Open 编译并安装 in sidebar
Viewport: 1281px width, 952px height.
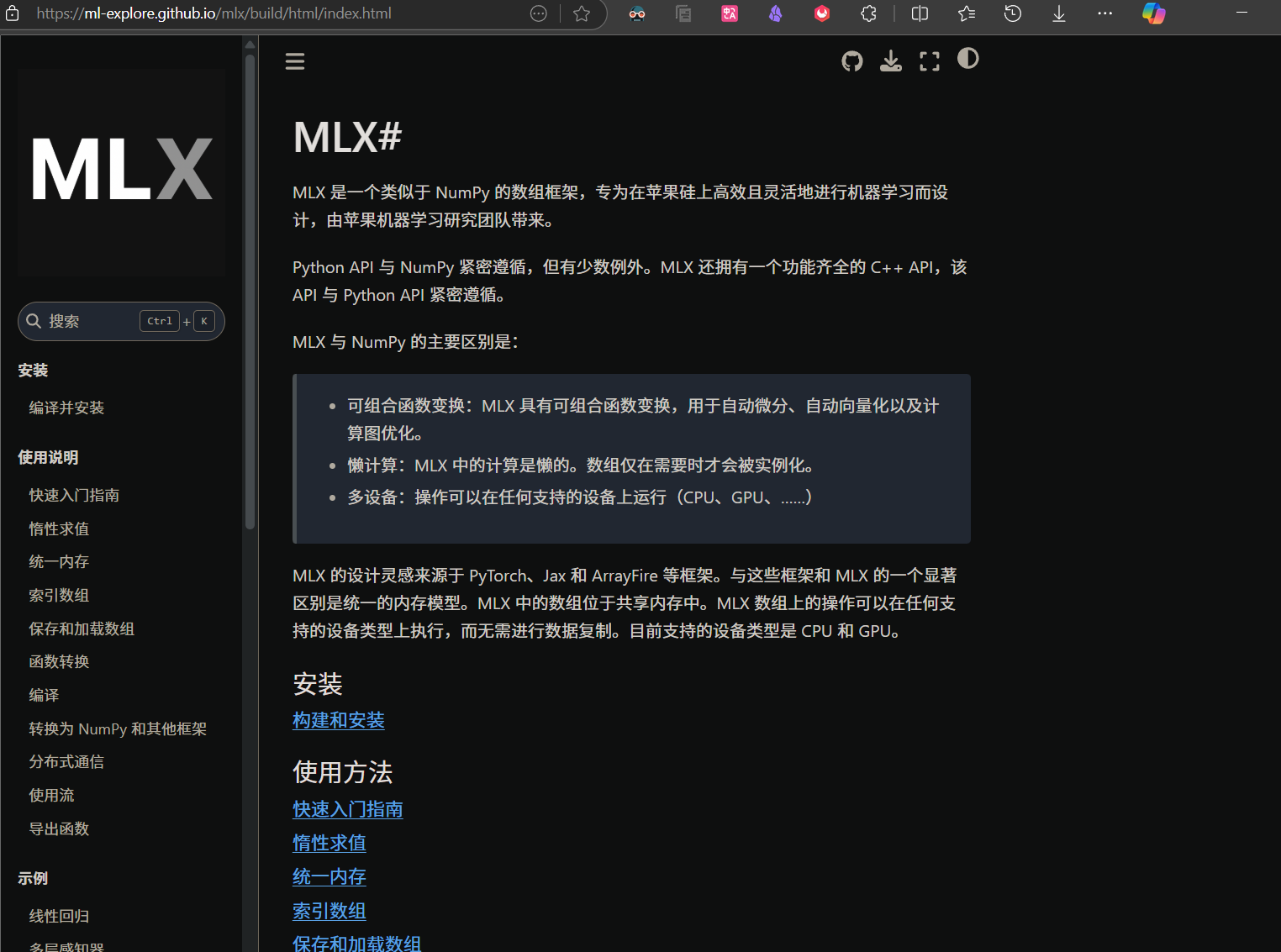coord(66,408)
